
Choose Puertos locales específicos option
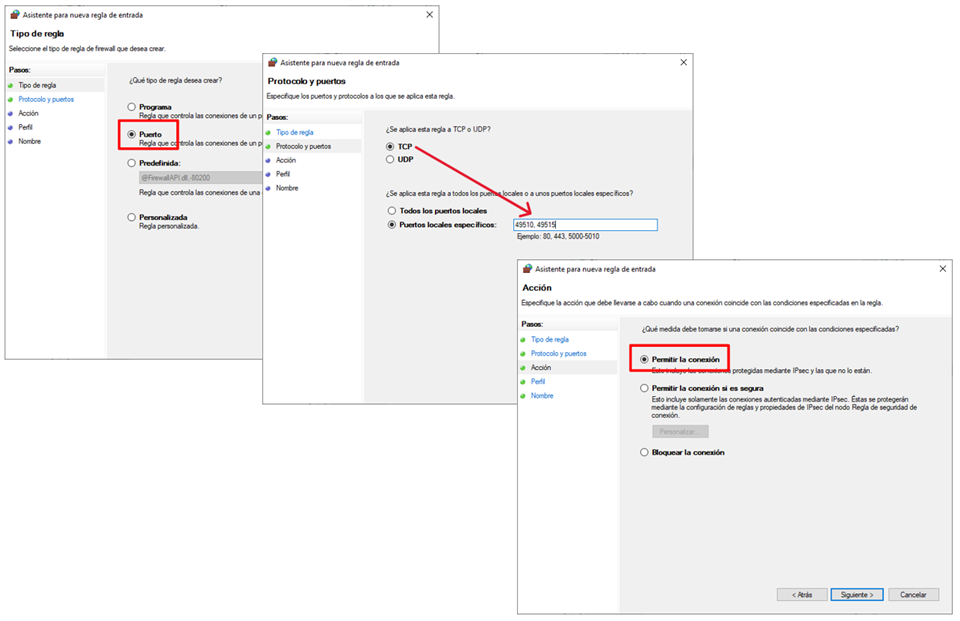(391, 225)
